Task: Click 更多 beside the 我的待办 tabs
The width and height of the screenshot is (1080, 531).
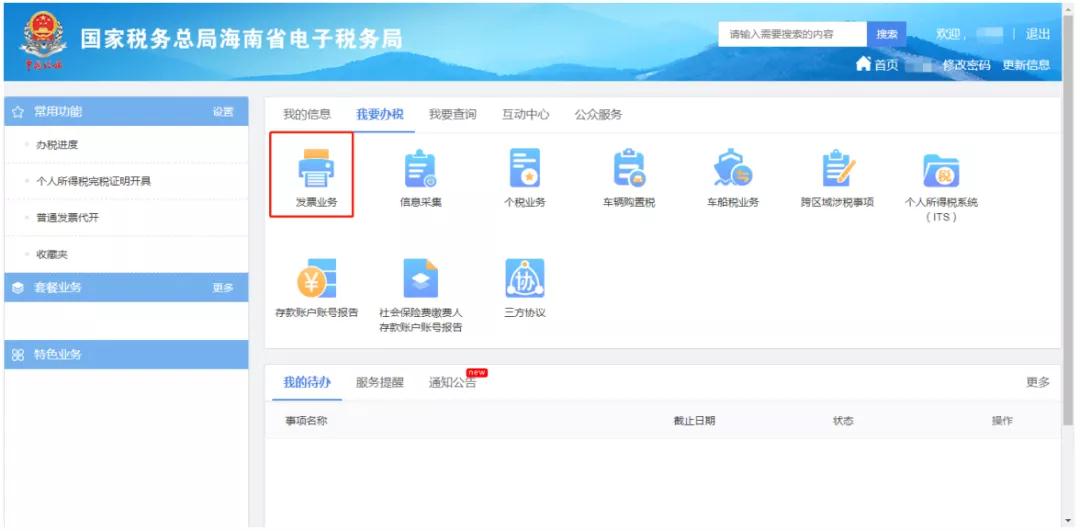Action: 1038,382
